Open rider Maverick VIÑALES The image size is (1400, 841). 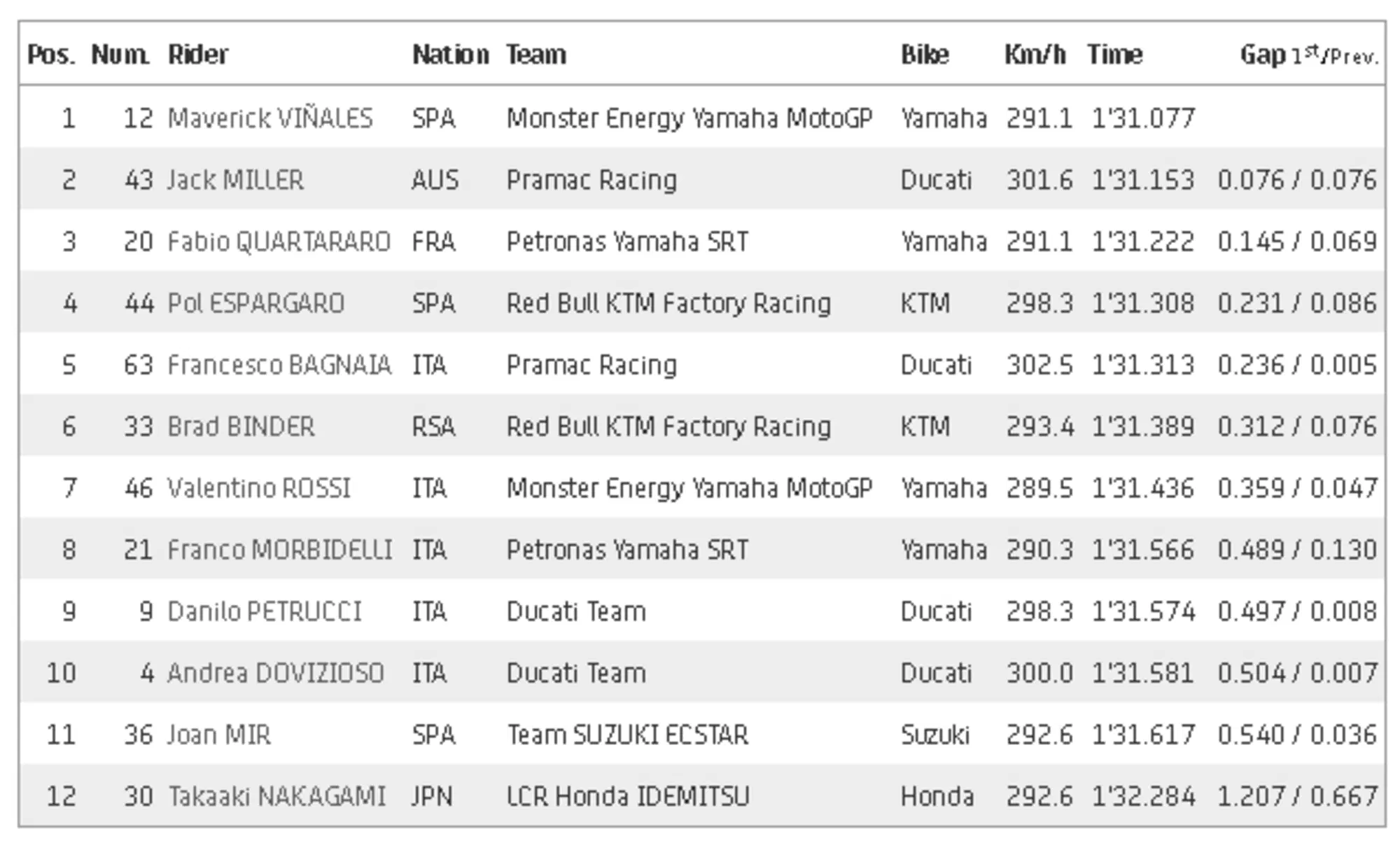270,118
